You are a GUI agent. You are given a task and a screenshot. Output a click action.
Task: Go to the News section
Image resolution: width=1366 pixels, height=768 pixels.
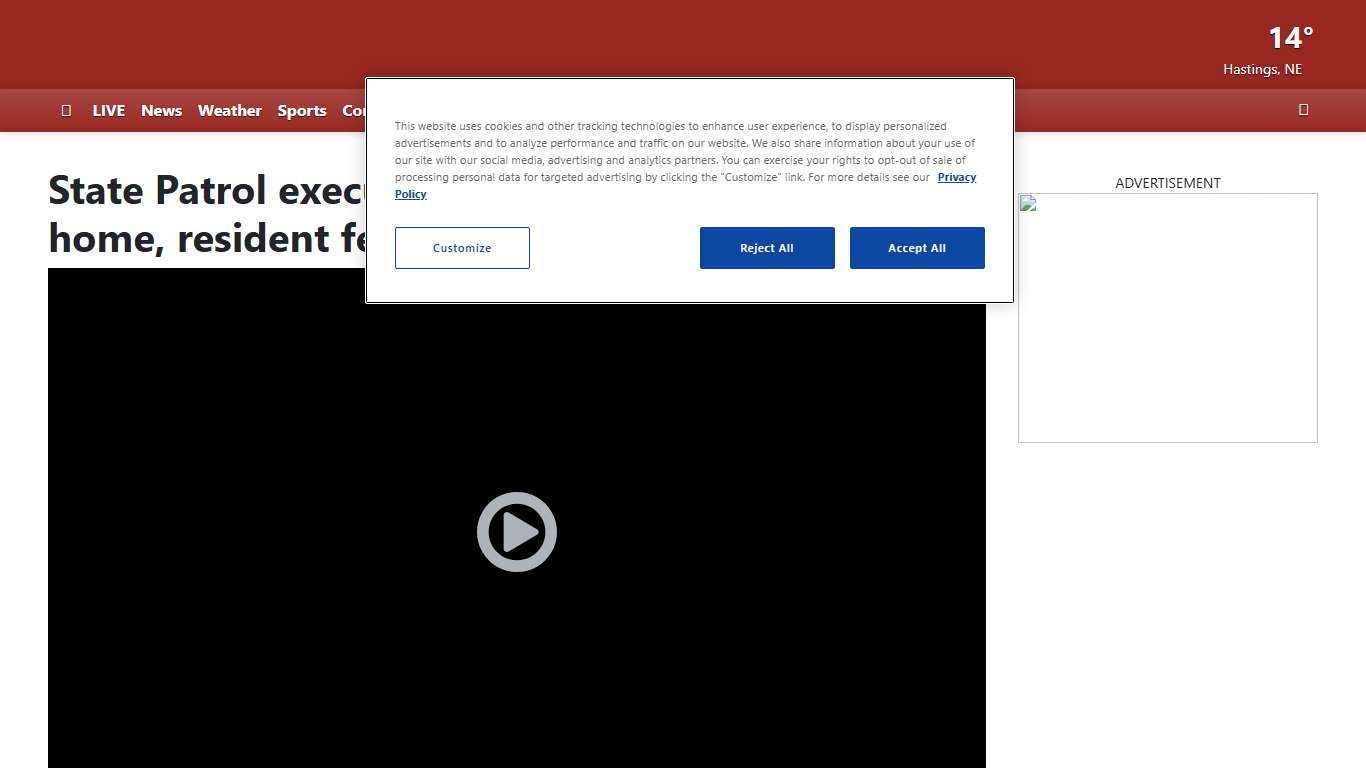click(x=161, y=111)
